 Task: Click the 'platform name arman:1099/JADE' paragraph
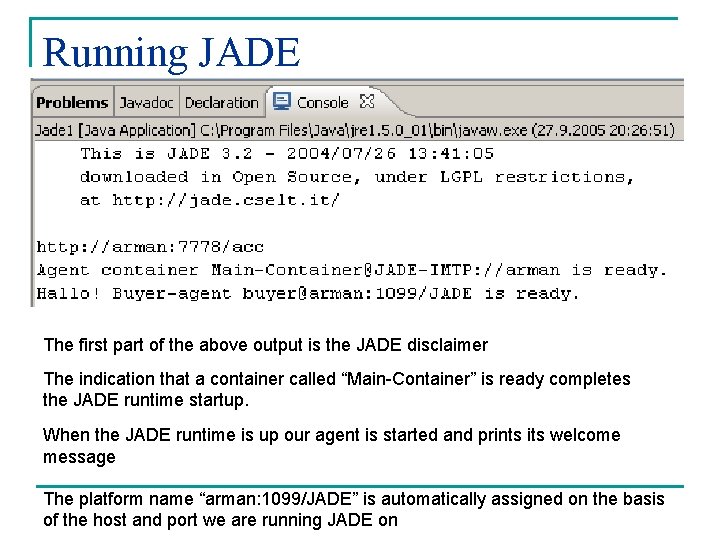coord(354,510)
